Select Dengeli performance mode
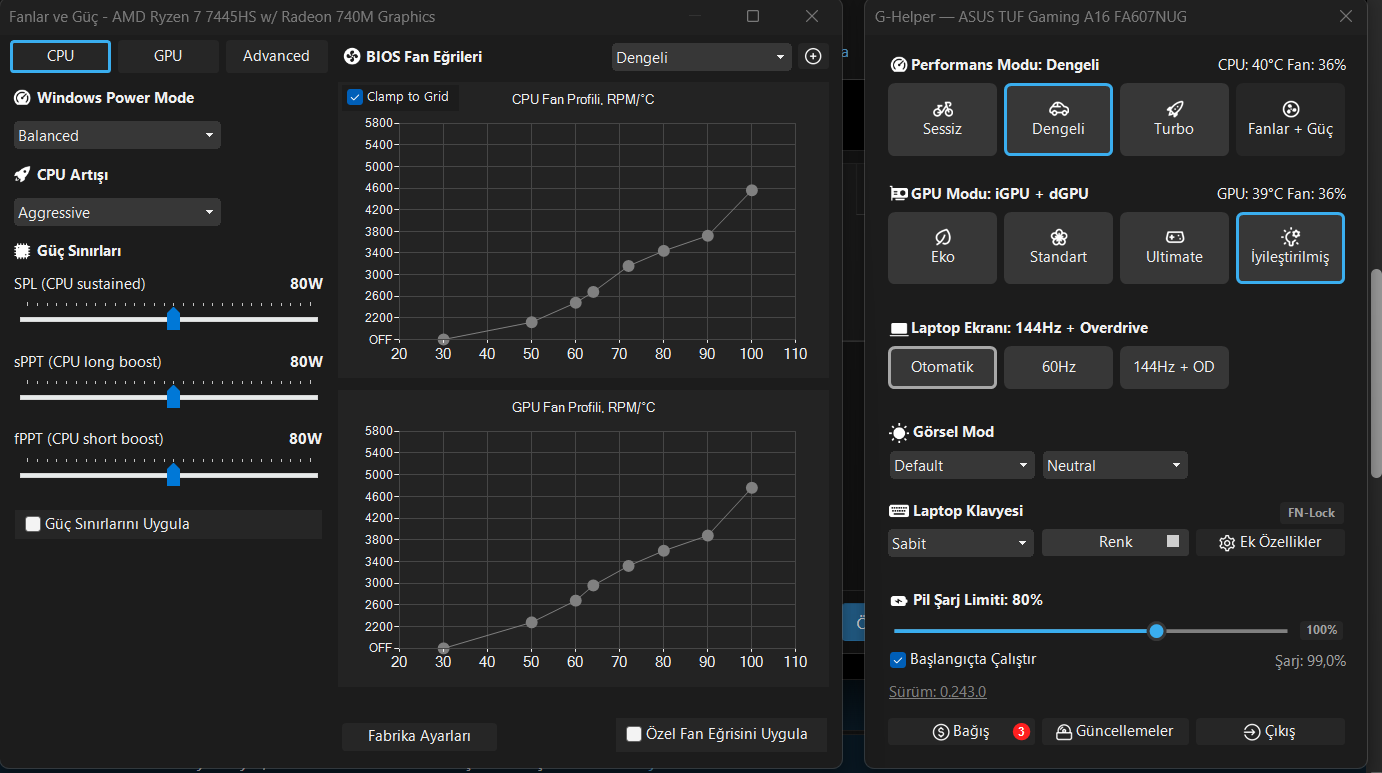 (x=1058, y=119)
